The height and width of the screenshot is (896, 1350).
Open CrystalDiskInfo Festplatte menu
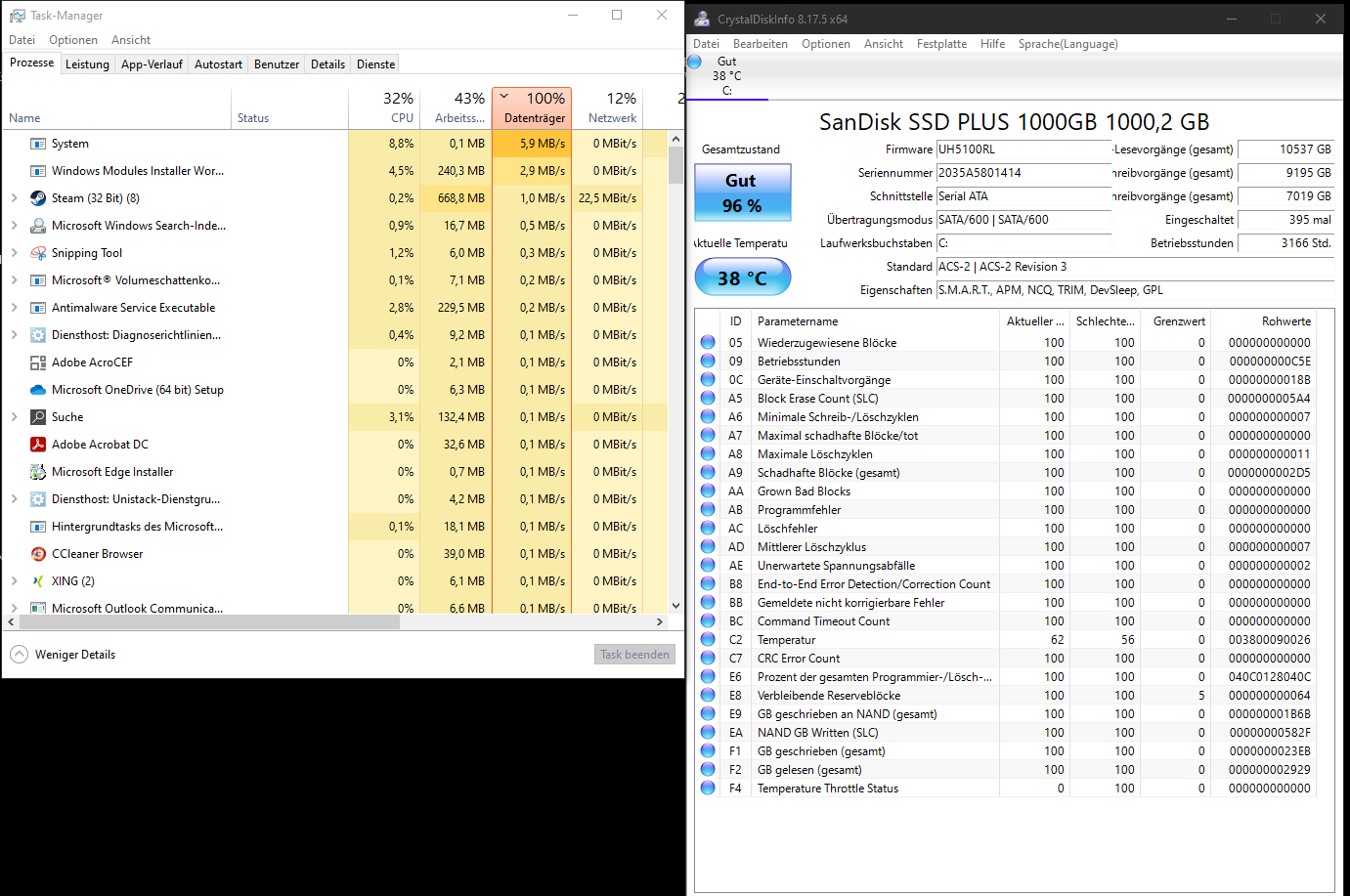[941, 44]
